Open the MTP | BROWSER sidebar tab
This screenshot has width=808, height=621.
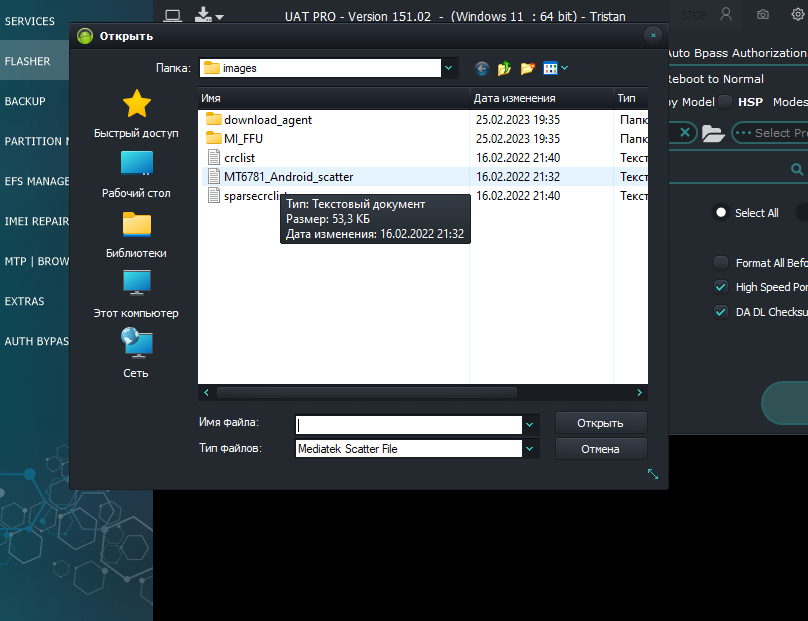(x=34, y=261)
